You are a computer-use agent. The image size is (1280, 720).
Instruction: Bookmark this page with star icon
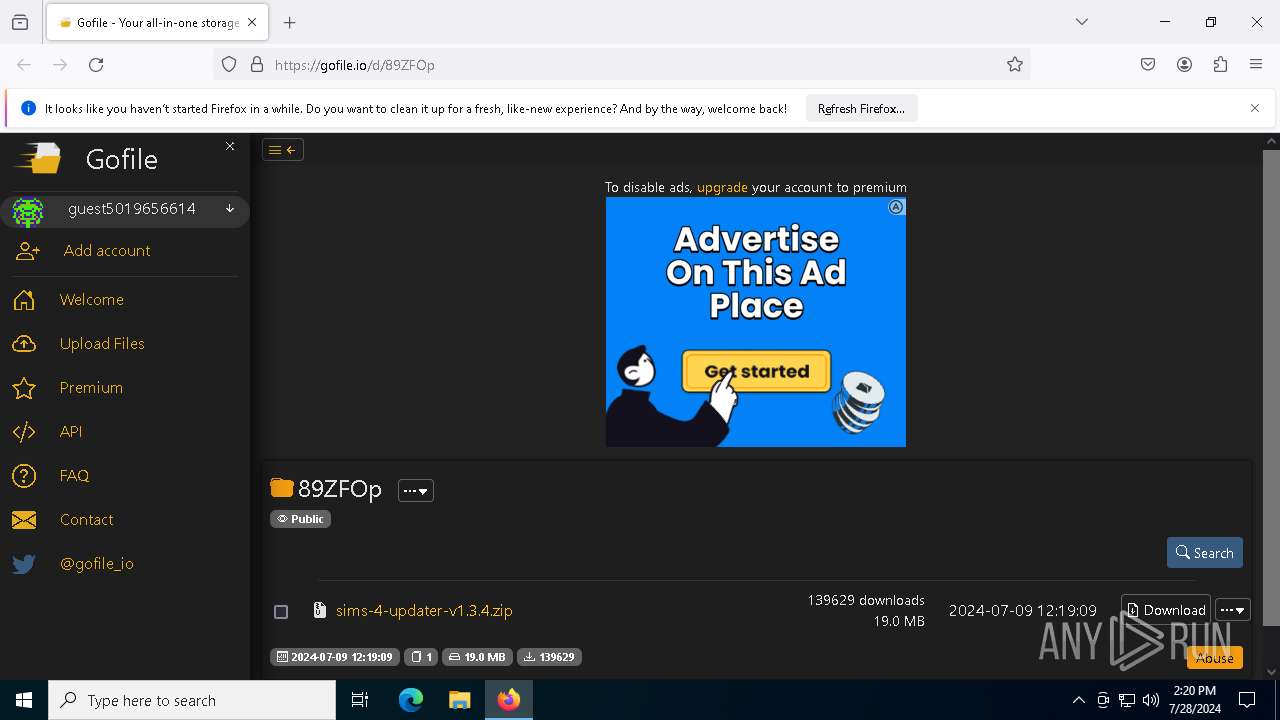tap(1015, 65)
